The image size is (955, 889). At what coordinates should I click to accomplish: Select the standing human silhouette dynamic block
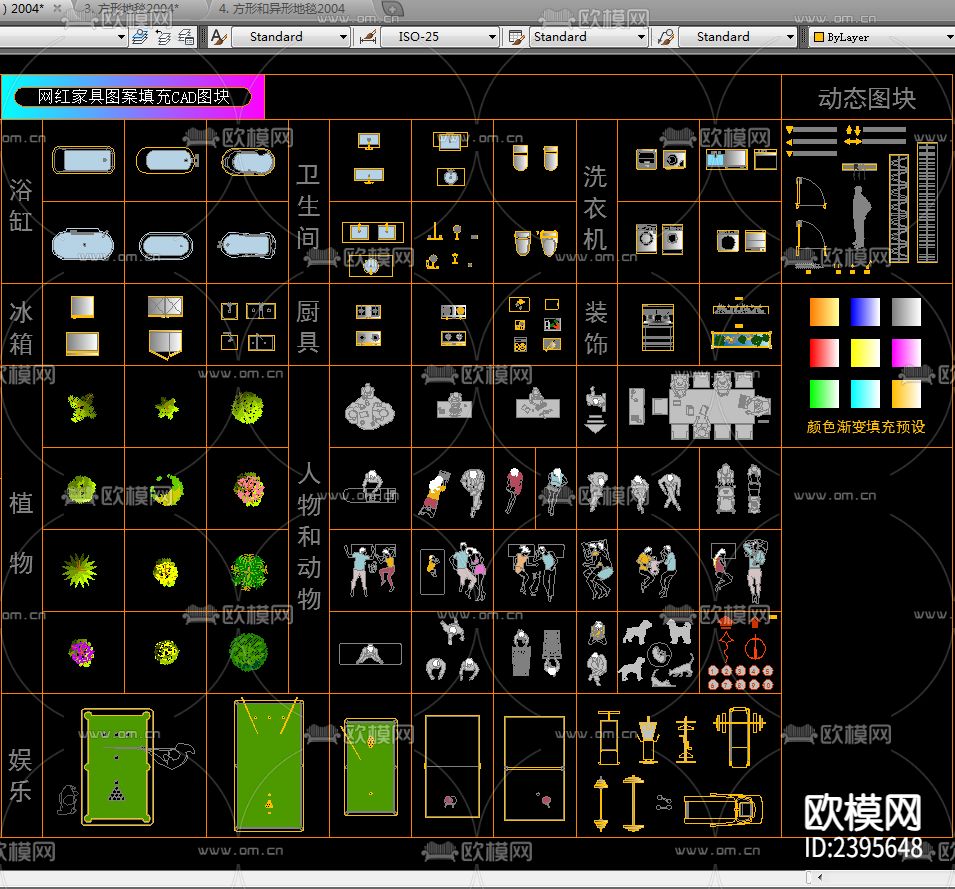[861, 217]
